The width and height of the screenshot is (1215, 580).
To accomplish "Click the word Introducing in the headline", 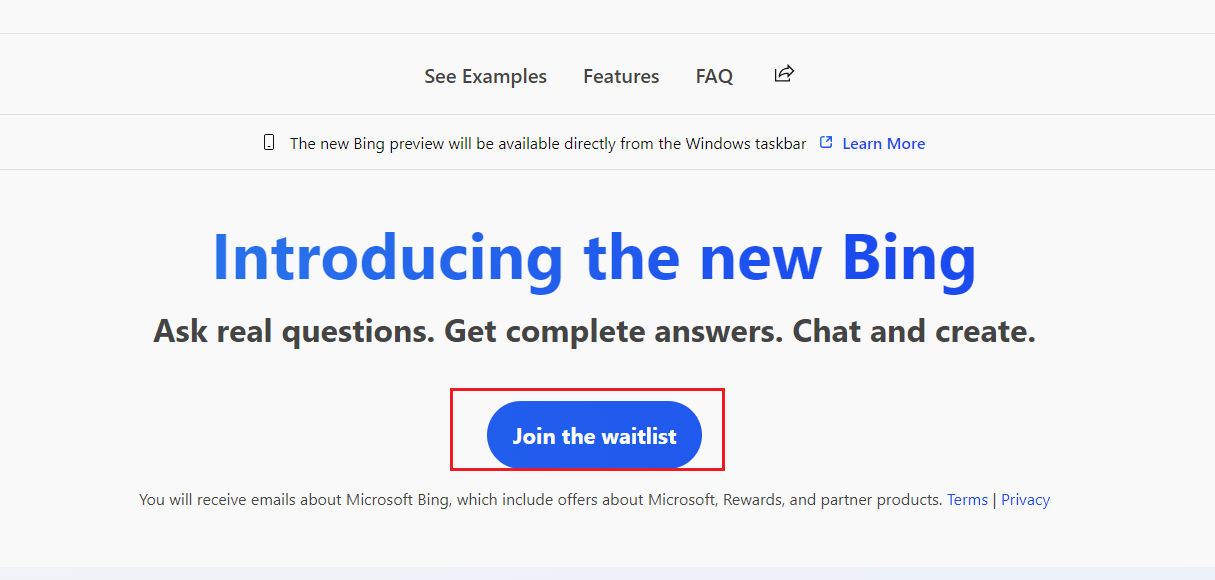I will pyautogui.click(x=388, y=257).
